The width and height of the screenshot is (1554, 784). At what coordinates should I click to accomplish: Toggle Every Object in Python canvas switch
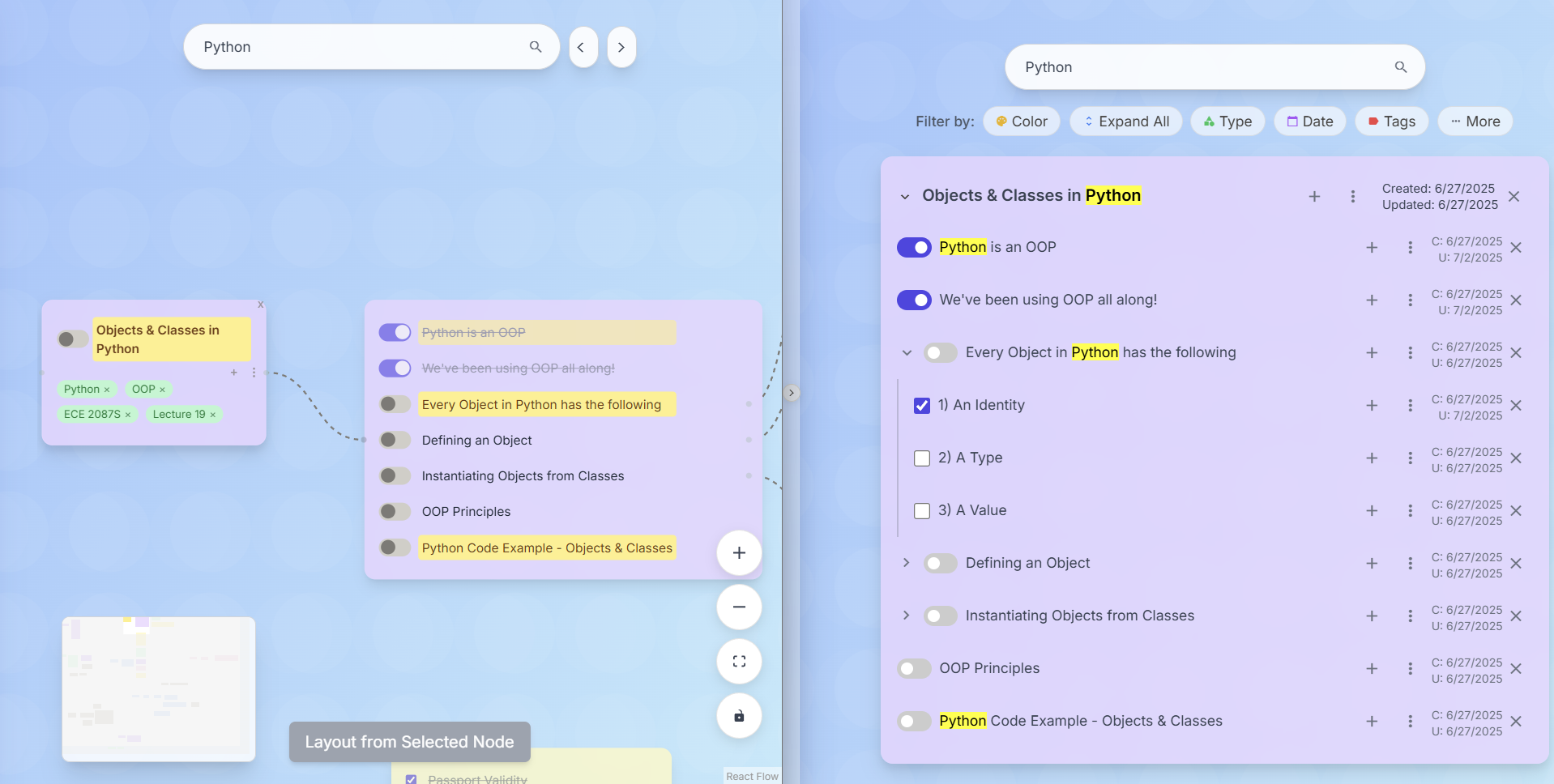pyautogui.click(x=395, y=403)
